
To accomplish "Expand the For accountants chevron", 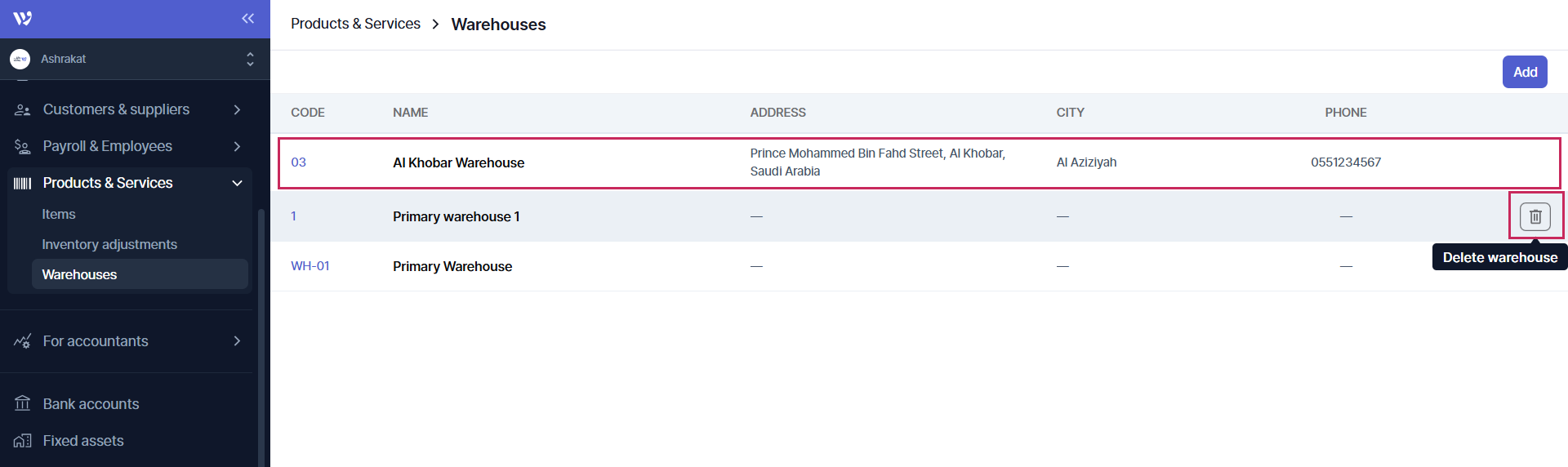I will (237, 341).
